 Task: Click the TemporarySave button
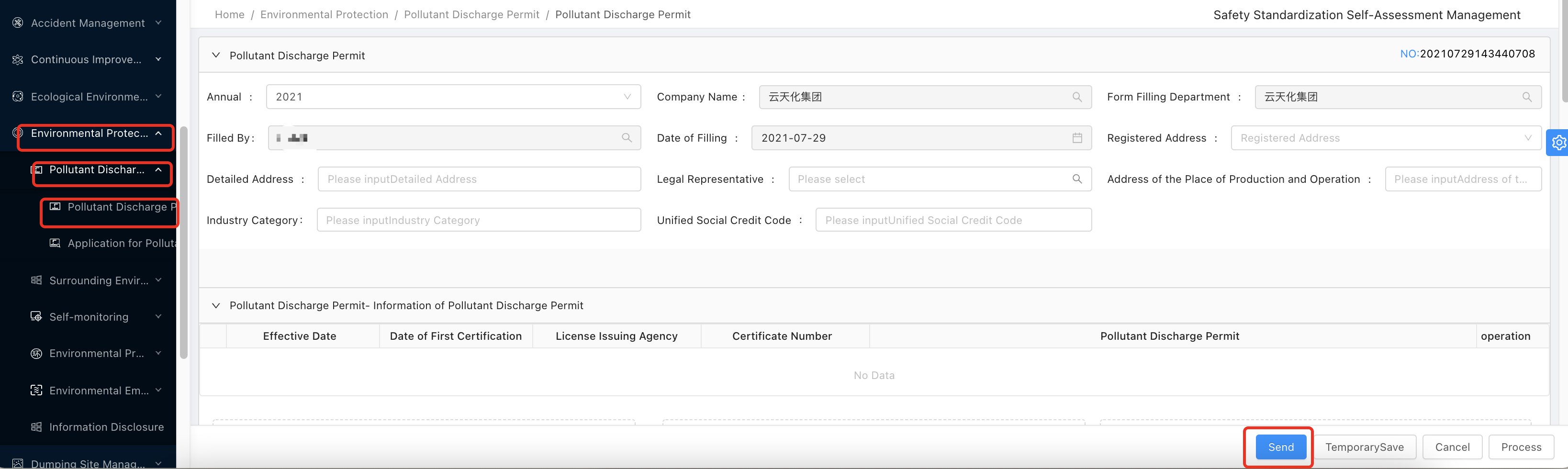pos(1364,447)
